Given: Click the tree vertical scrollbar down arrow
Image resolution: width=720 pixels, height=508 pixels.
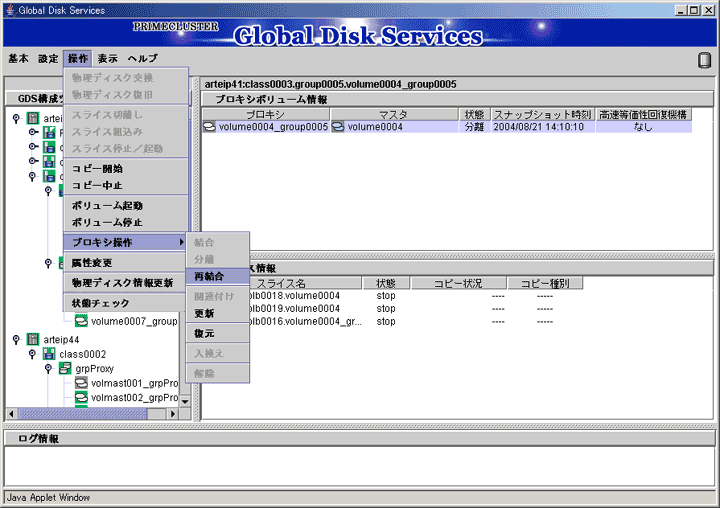Looking at the screenshot, I should (x=185, y=401).
